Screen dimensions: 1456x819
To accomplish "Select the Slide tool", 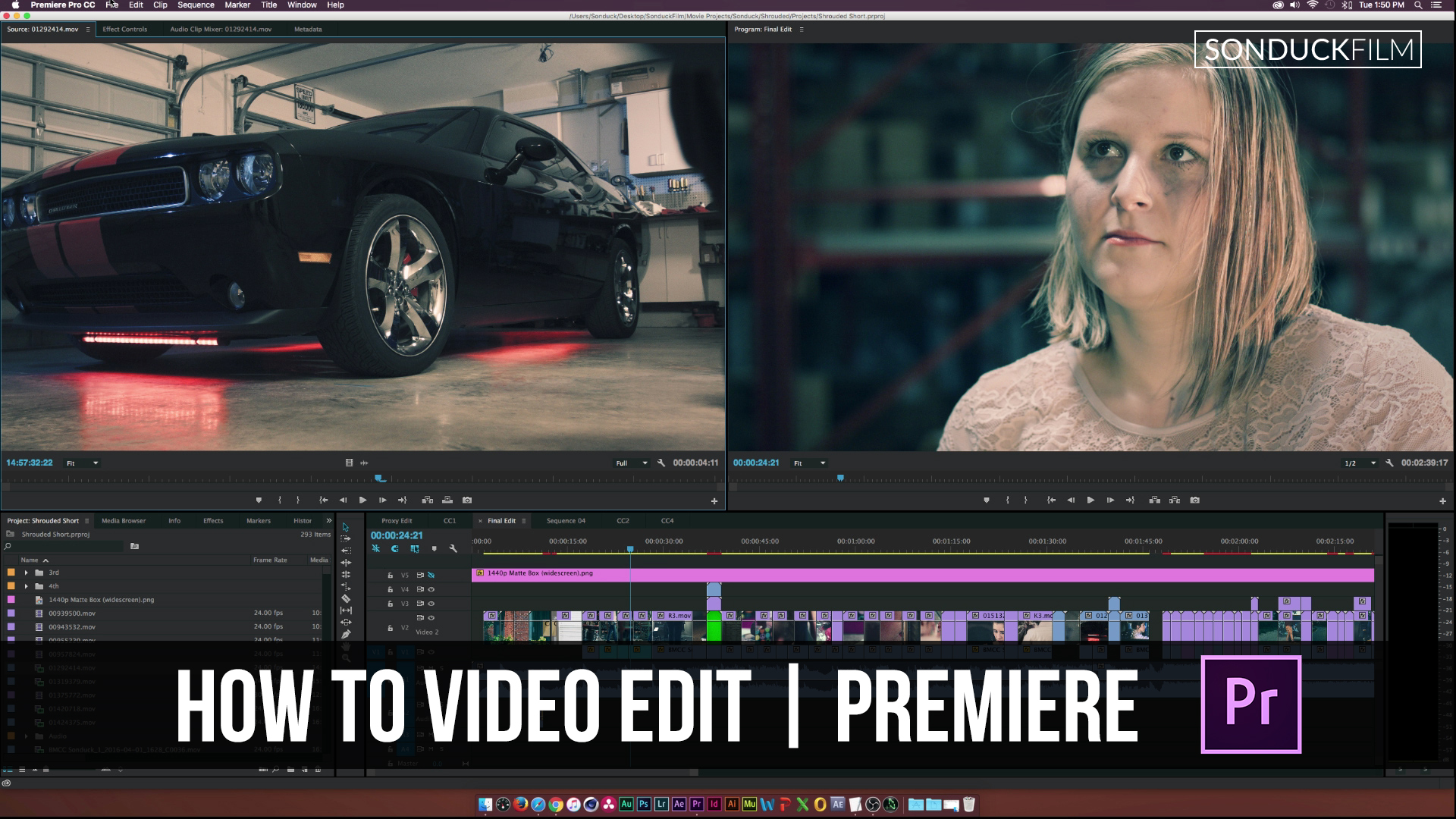I will pyautogui.click(x=346, y=622).
